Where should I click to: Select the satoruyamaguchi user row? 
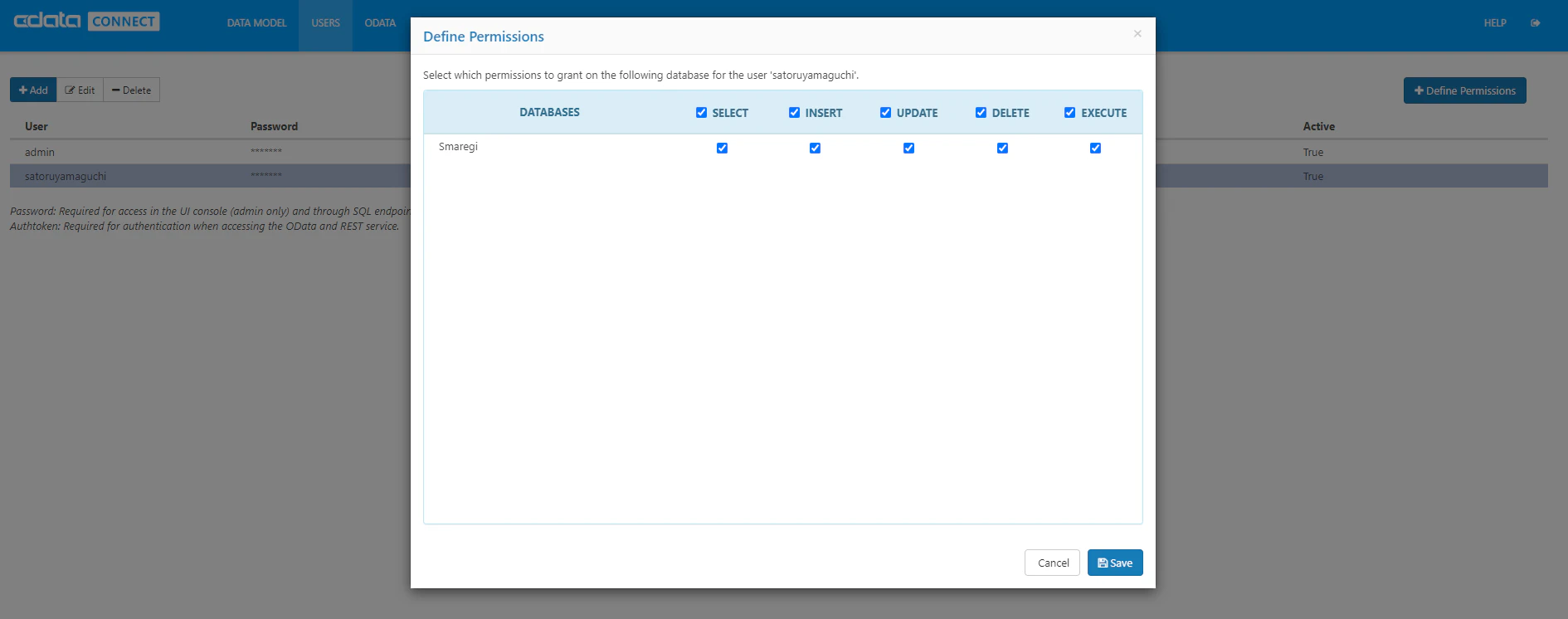(210, 176)
